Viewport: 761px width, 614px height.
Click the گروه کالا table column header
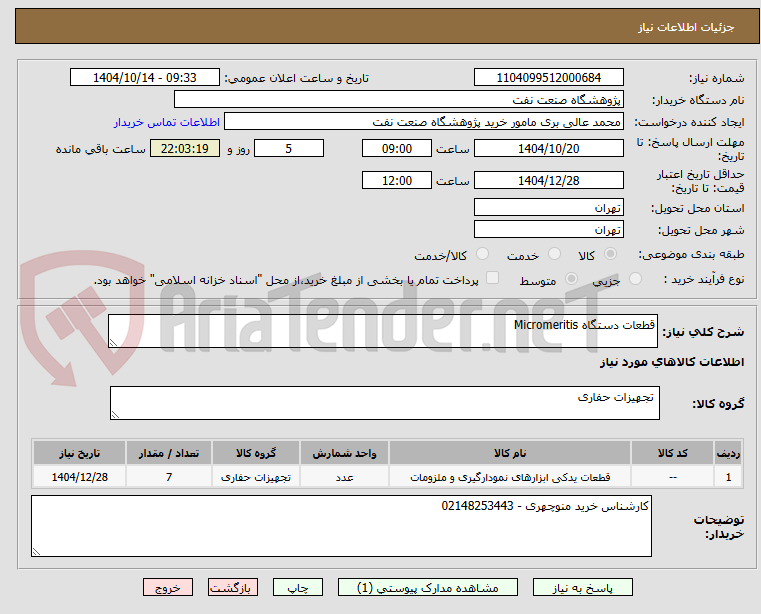256,453
